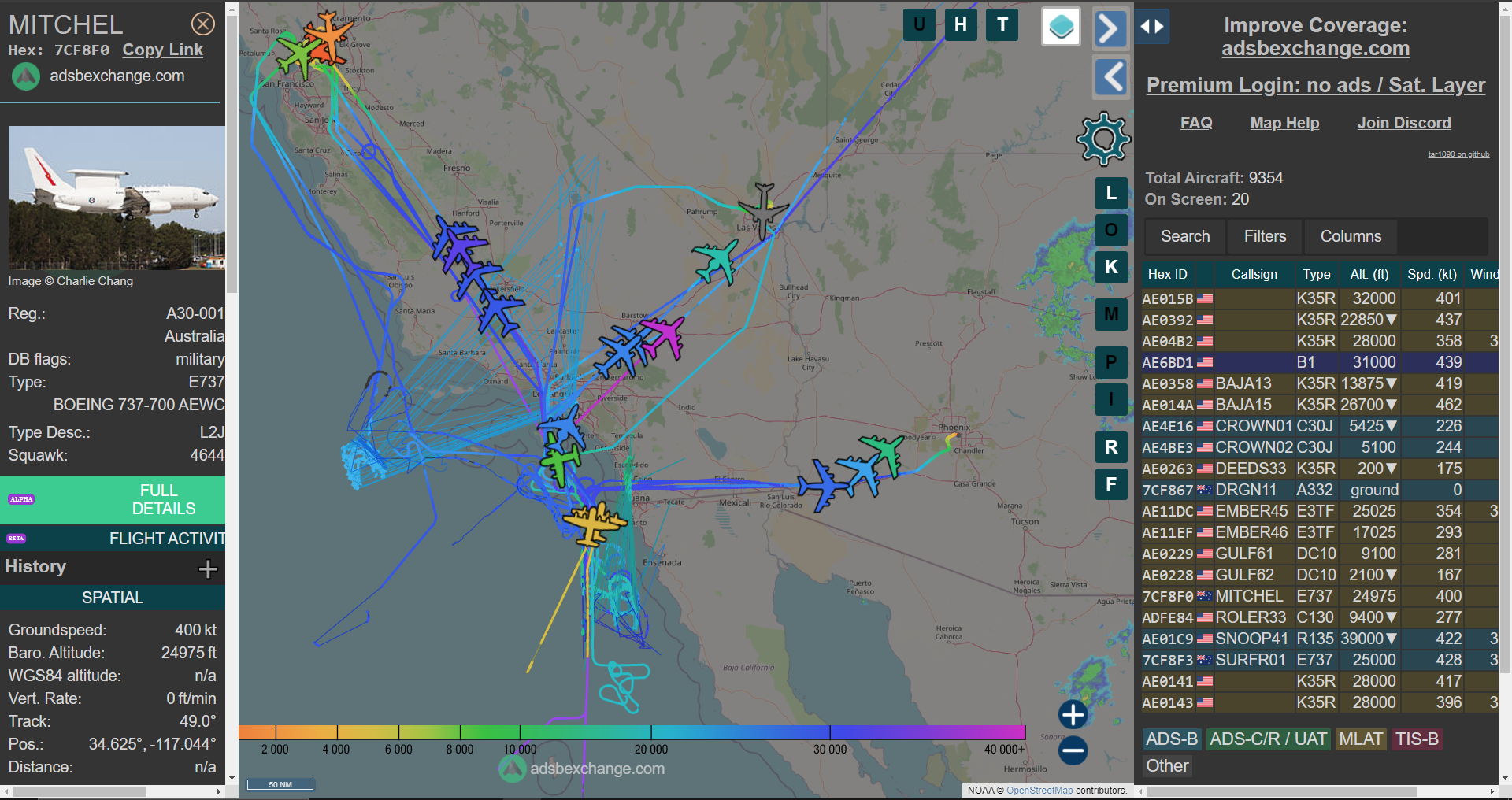Open the adsbexchange.com coverage link
The width and height of the screenshot is (1512, 800).
tap(1315, 49)
